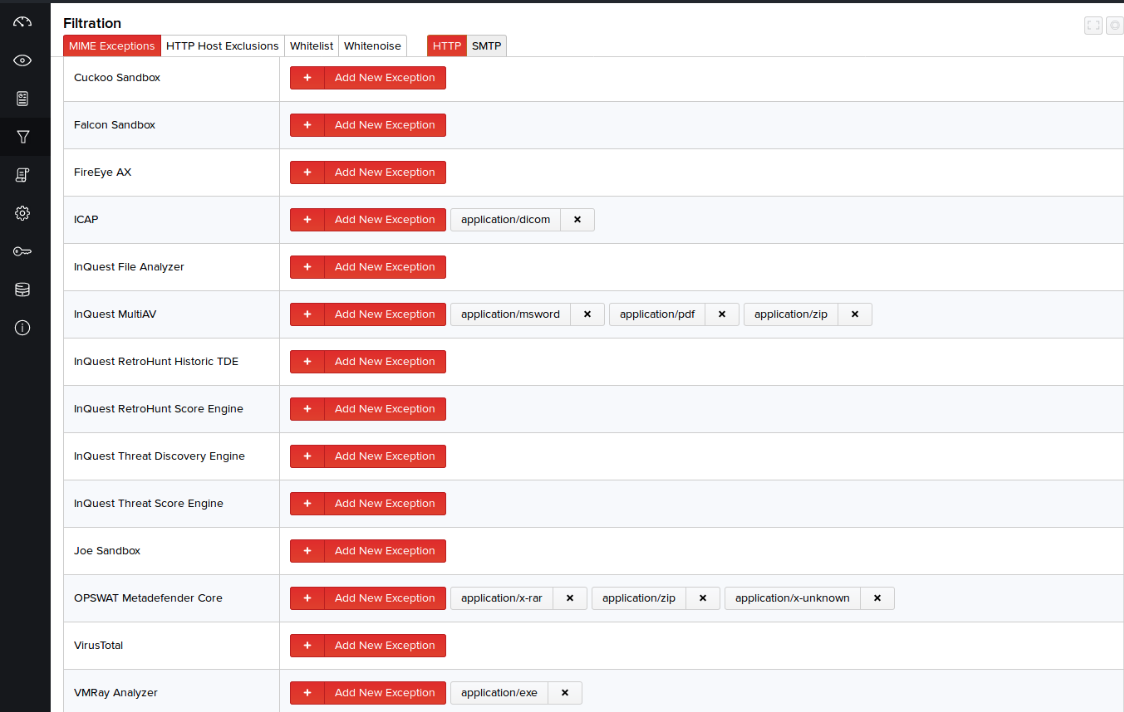Click the FireEye AX row name
The image size is (1124, 712).
[103, 172]
